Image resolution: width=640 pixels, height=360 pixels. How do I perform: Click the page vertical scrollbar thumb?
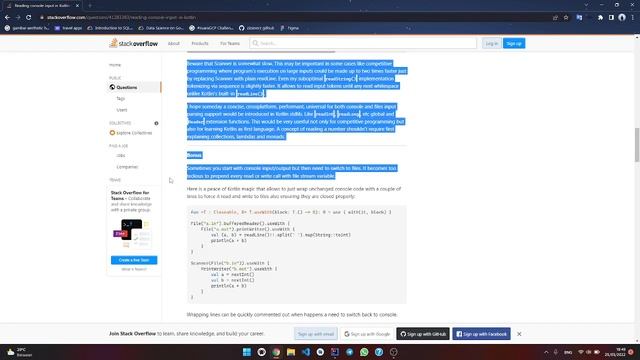click(637, 145)
